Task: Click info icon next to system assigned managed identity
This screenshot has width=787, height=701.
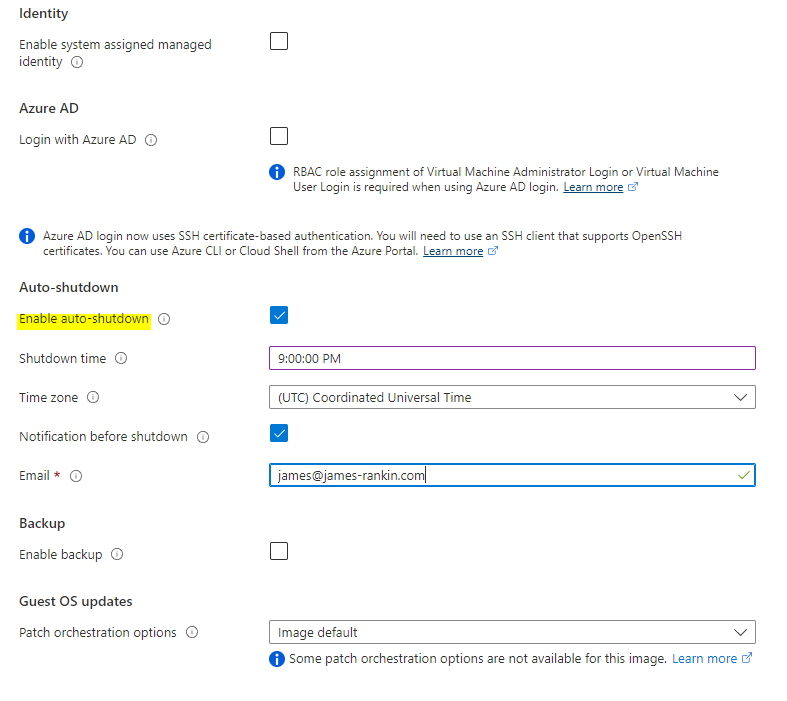Action: click(77, 62)
